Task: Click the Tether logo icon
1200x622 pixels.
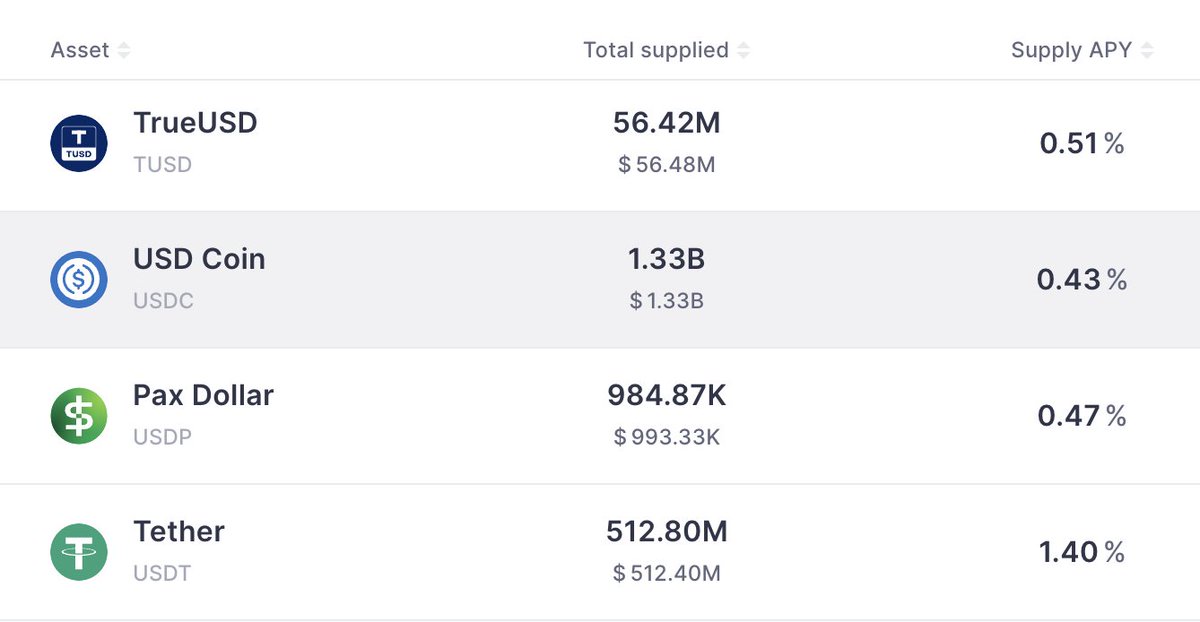Action: (x=79, y=552)
